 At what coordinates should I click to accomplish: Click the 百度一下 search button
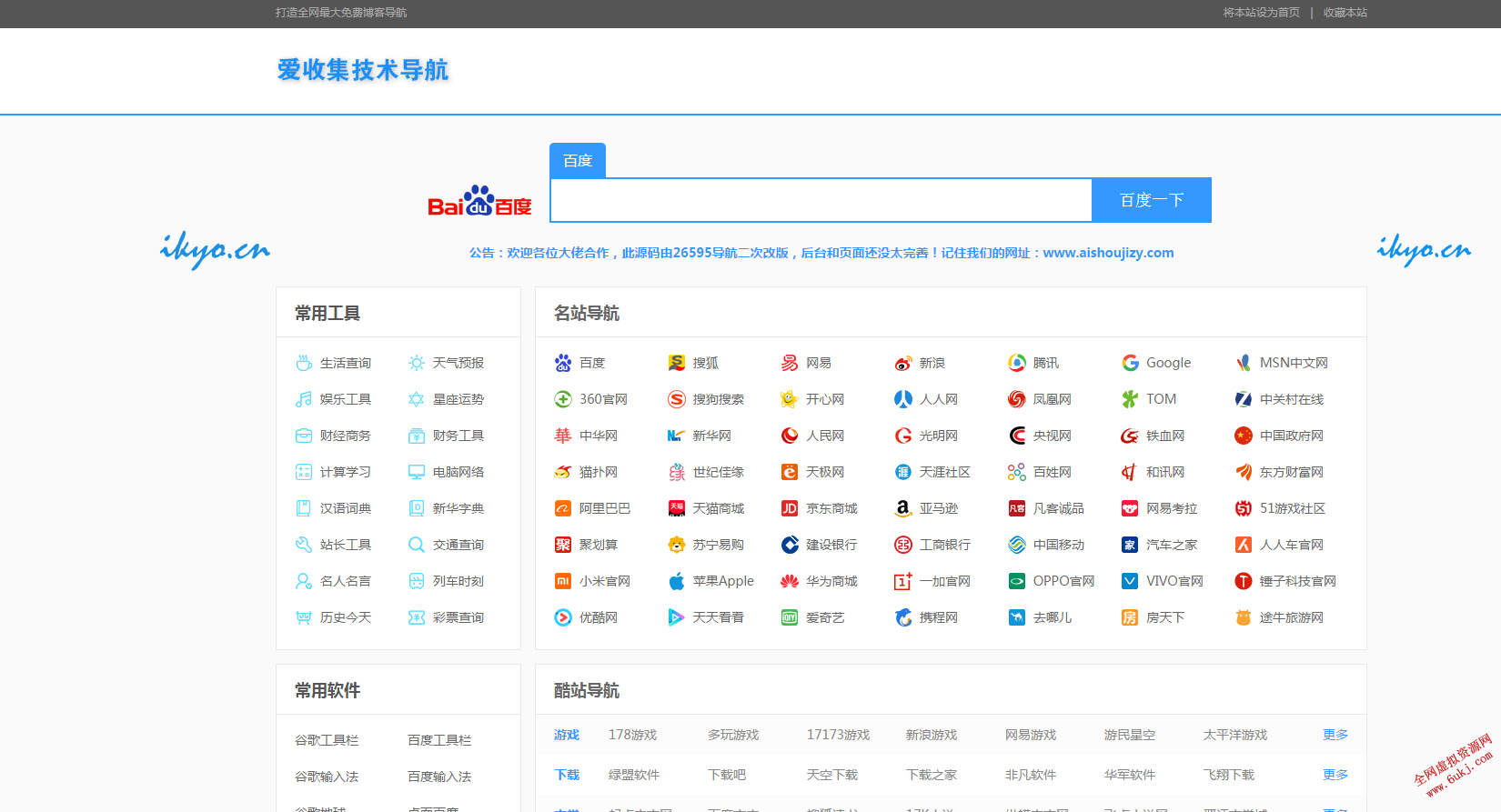pyautogui.click(x=1152, y=200)
